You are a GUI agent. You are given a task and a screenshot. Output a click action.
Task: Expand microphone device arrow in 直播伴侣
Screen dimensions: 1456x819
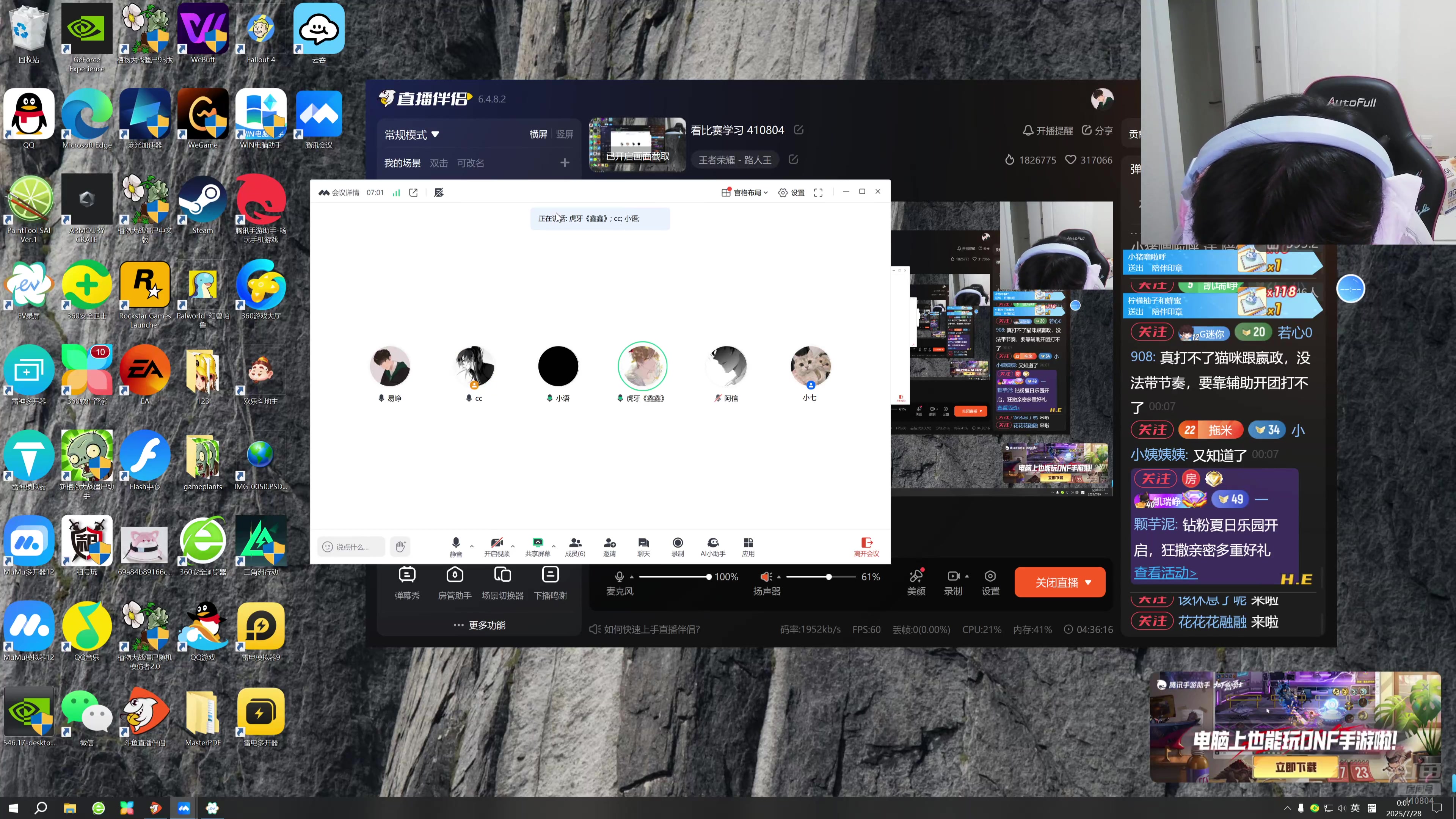coord(631,577)
